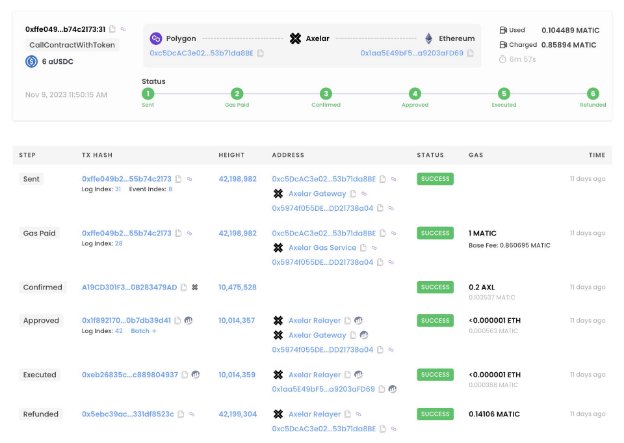Open the Batch link in Approved row
Viewport: 624px width, 443px height.
point(141,330)
